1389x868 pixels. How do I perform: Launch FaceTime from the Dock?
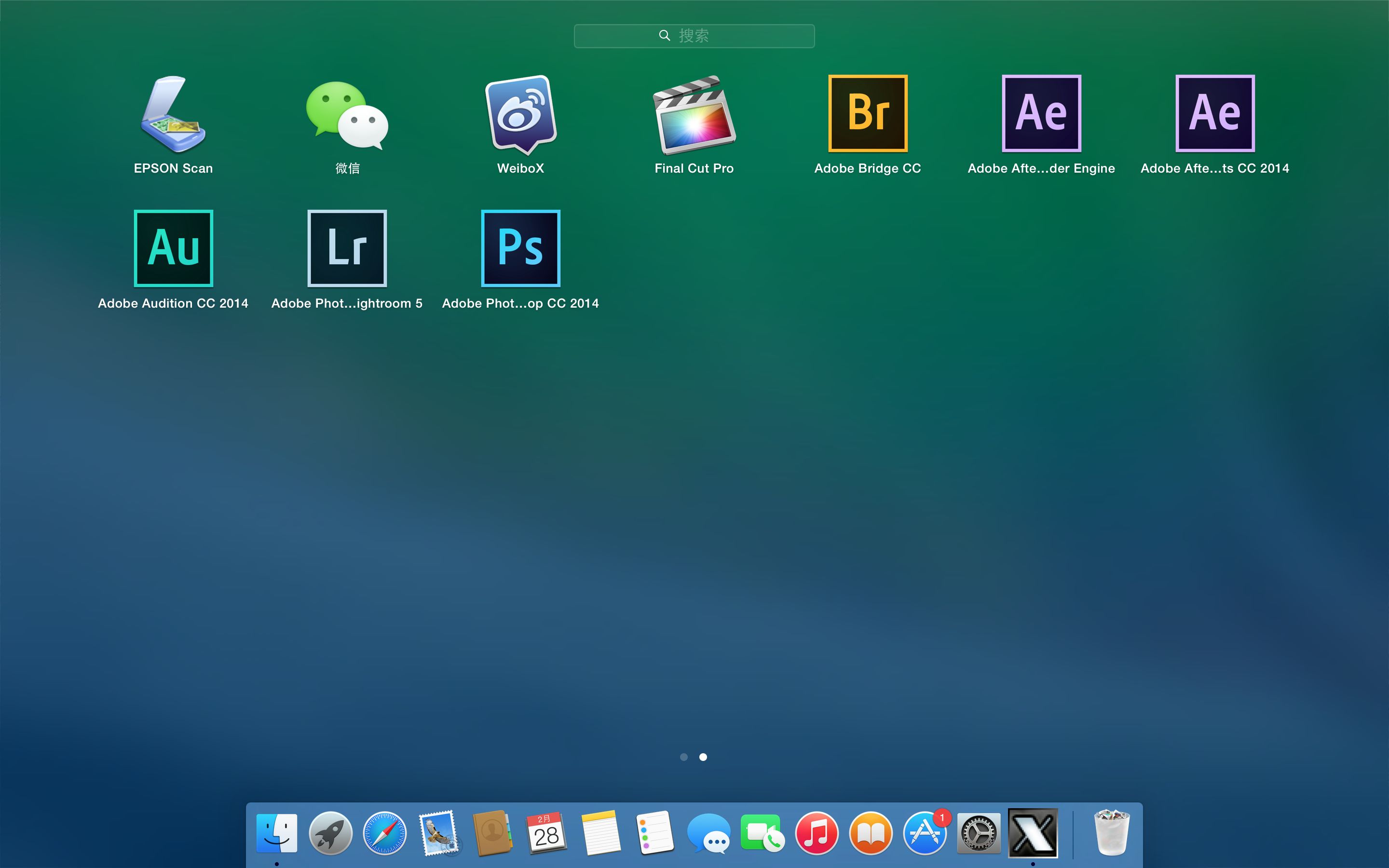763,834
